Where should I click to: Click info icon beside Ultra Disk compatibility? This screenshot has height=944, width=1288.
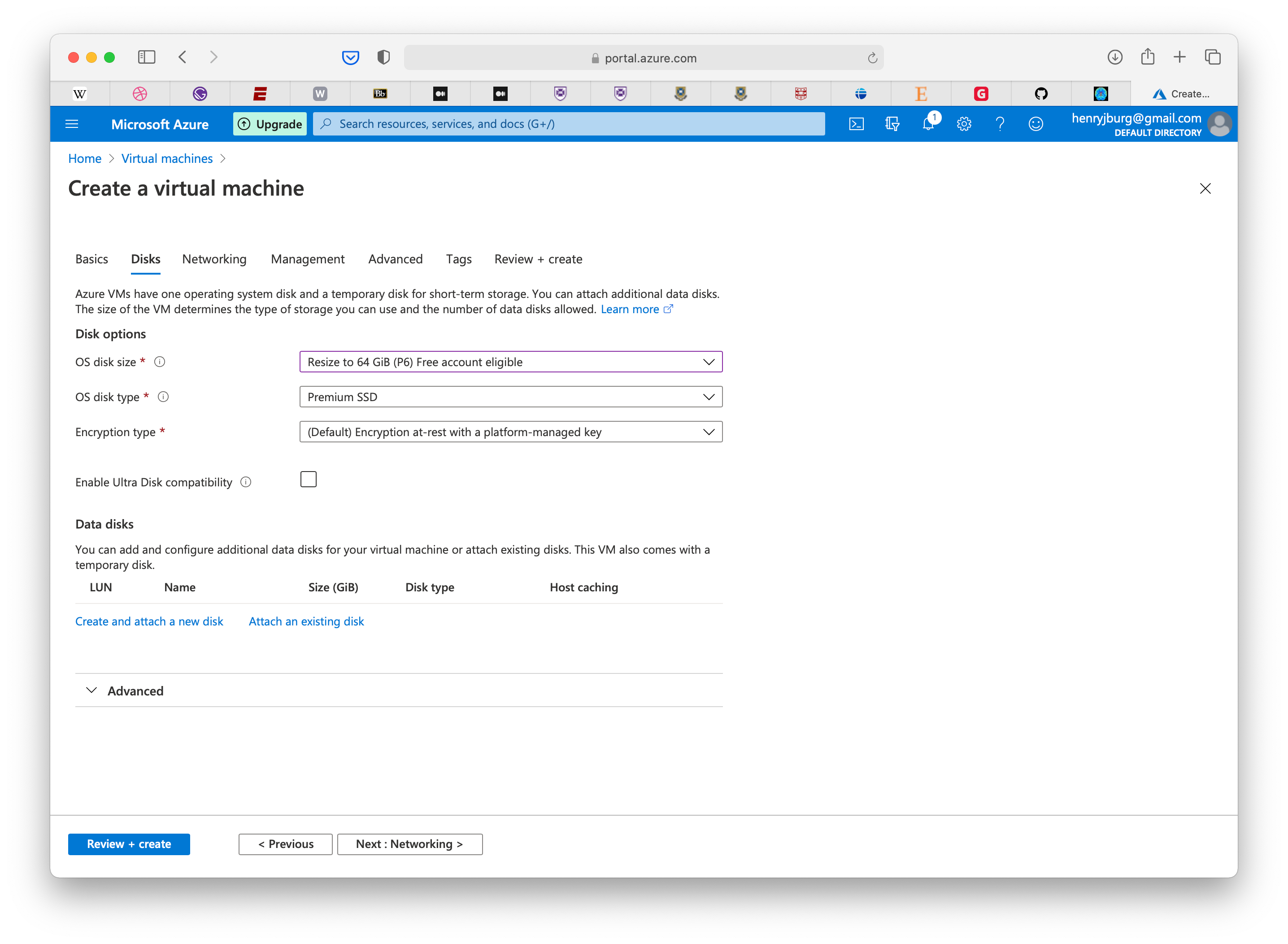click(246, 482)
